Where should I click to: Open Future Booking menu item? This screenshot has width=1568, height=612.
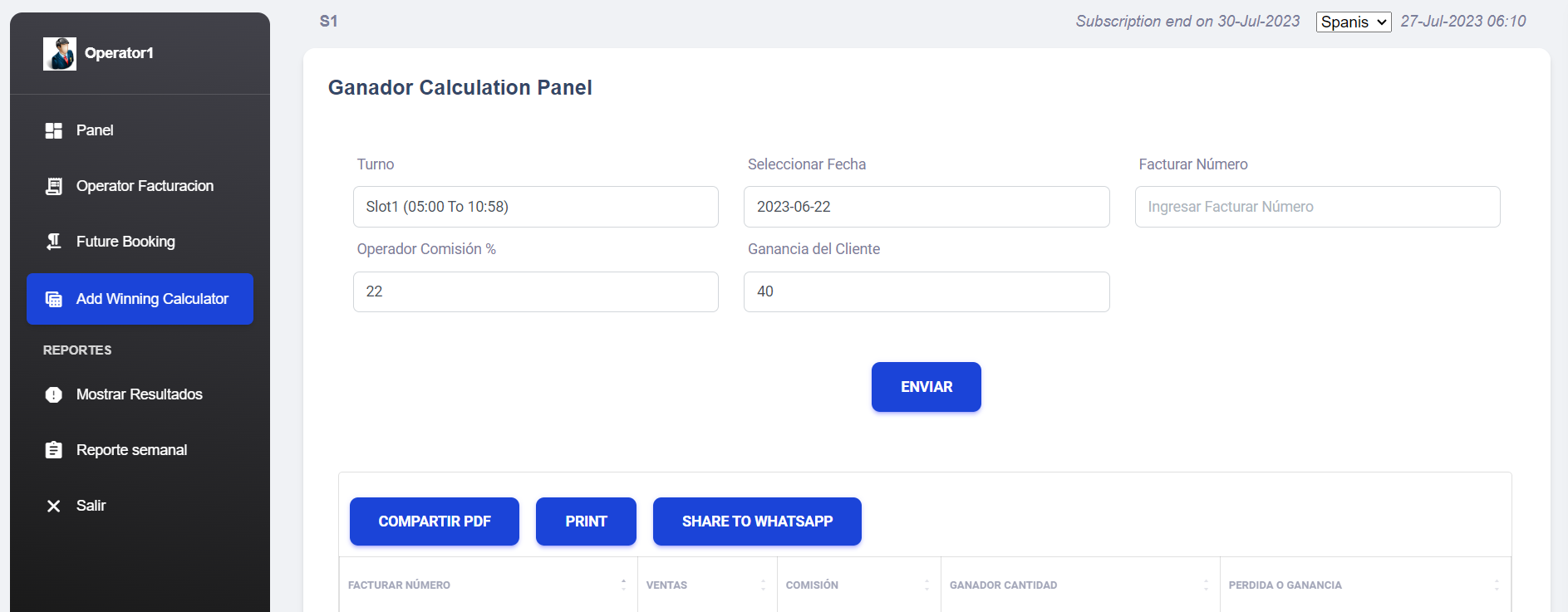(140, 242)
